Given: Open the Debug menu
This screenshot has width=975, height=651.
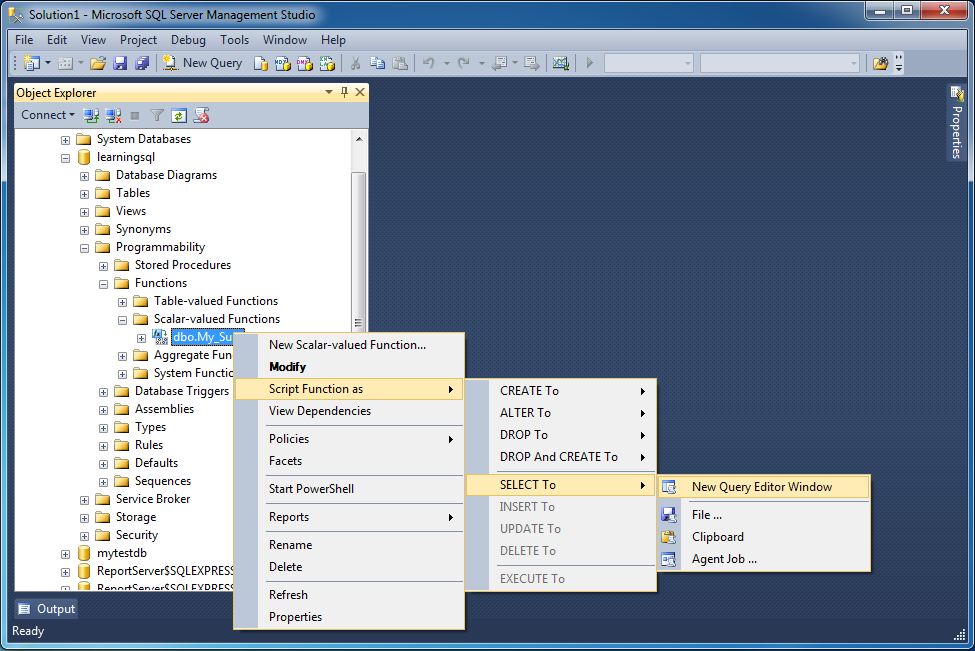Looking at the screenshot, I should 188,40.
